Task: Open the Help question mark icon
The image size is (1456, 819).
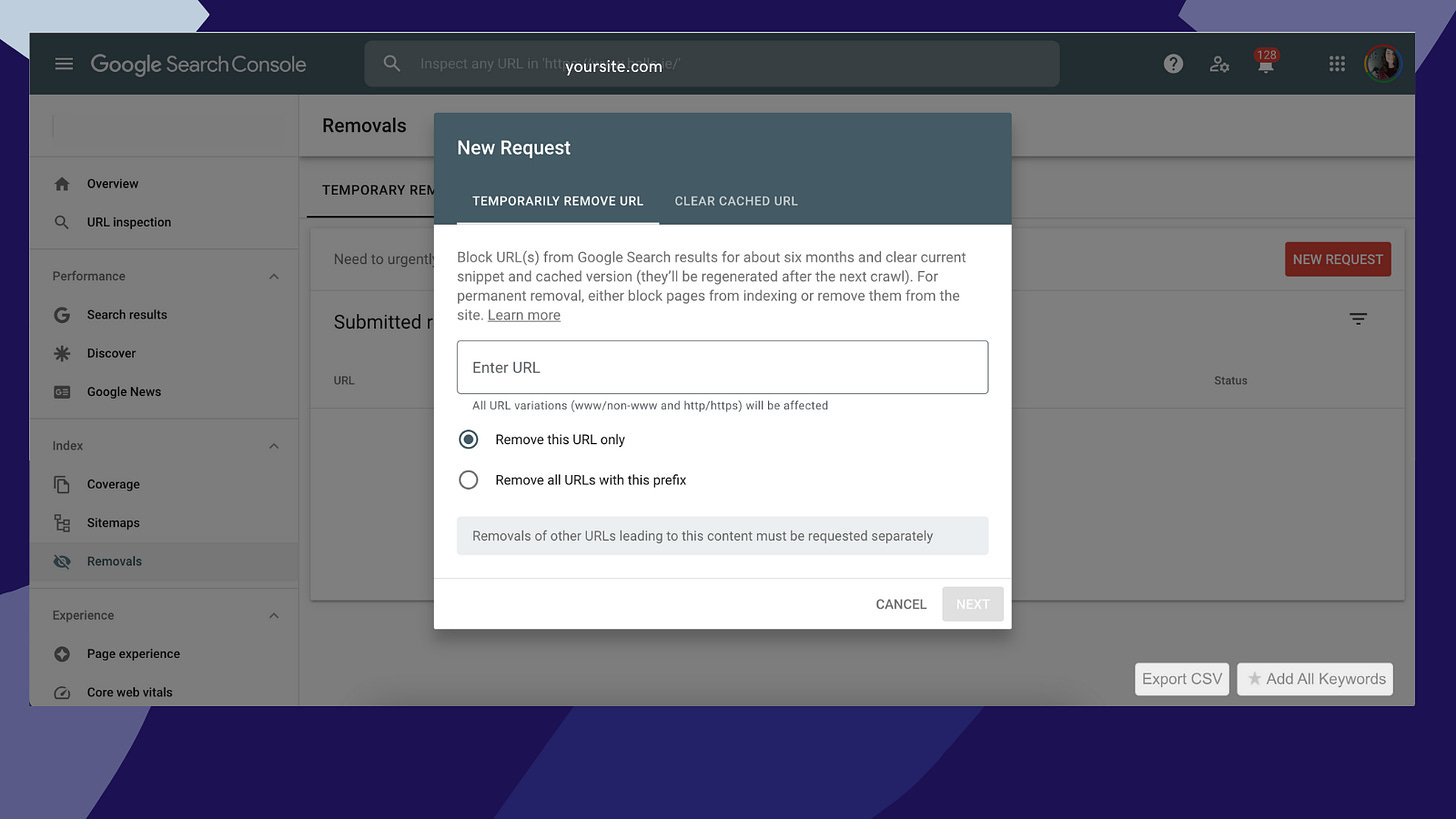Action: tap(1173, 64)
